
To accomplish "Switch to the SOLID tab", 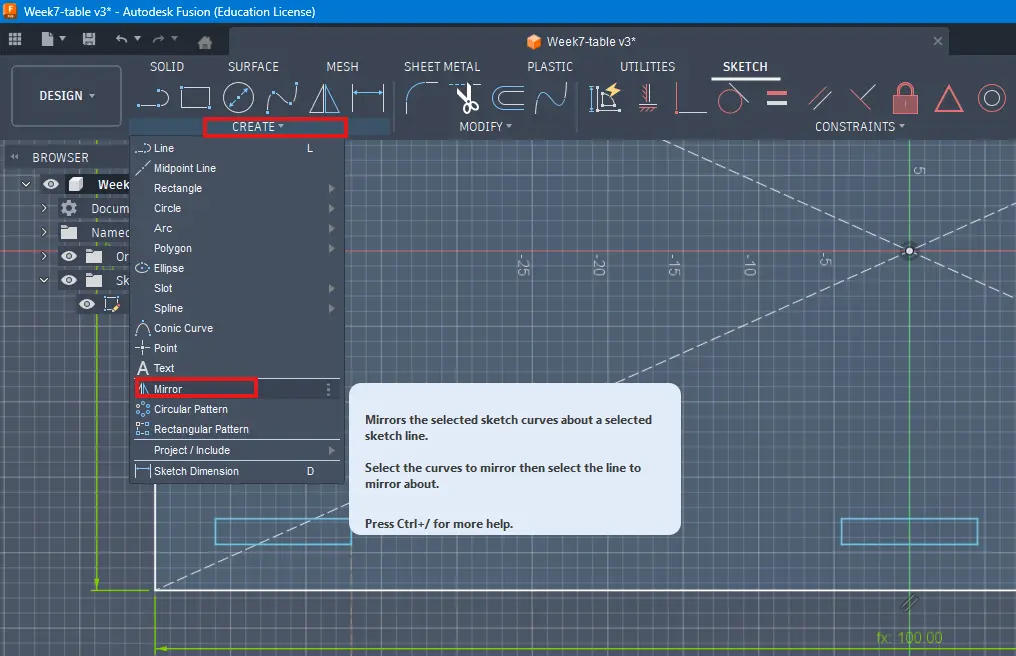I will pyautogui.click(x=167, y=67).
